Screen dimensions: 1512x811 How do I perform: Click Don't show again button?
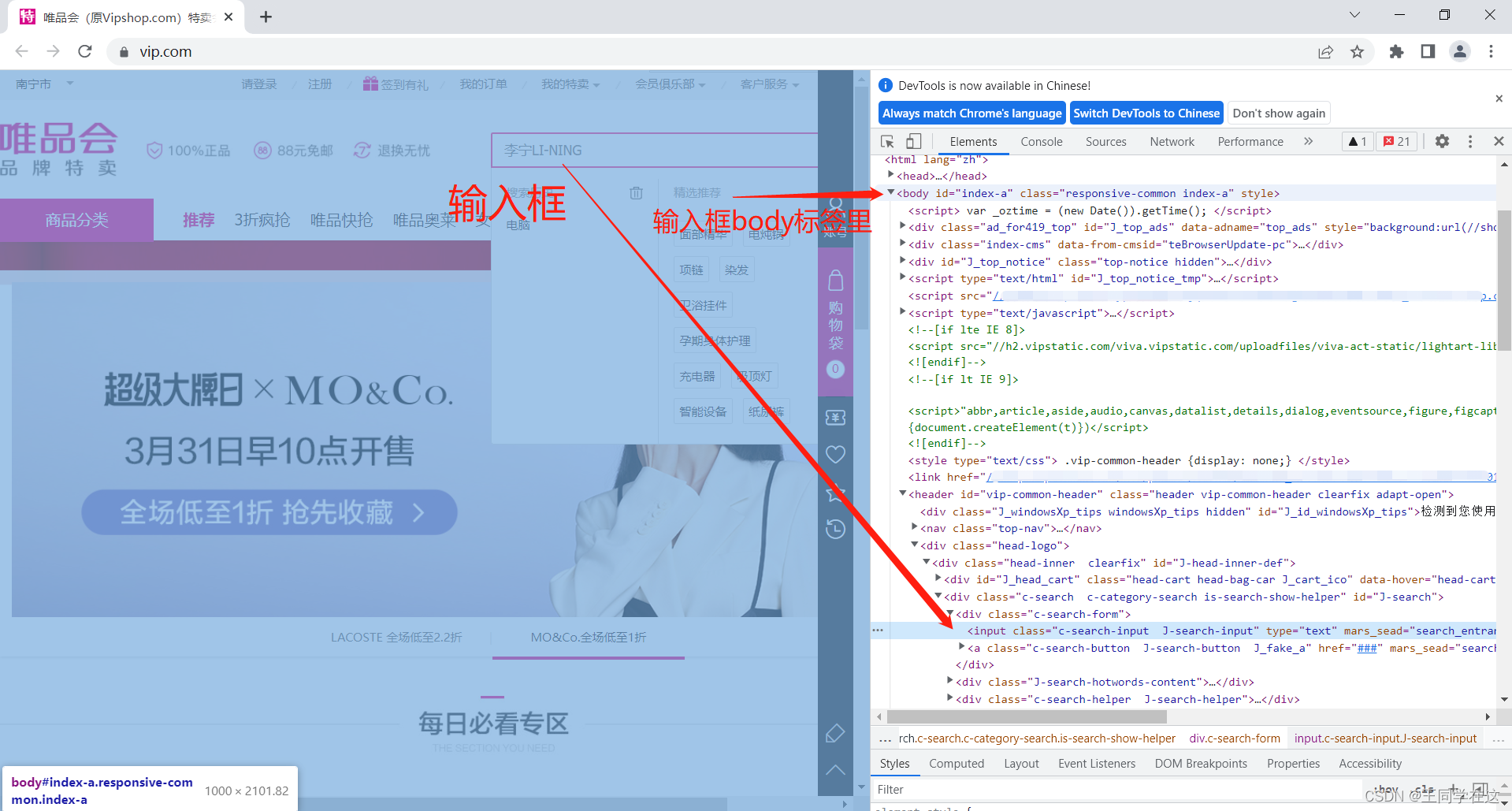coord(1279,113)
